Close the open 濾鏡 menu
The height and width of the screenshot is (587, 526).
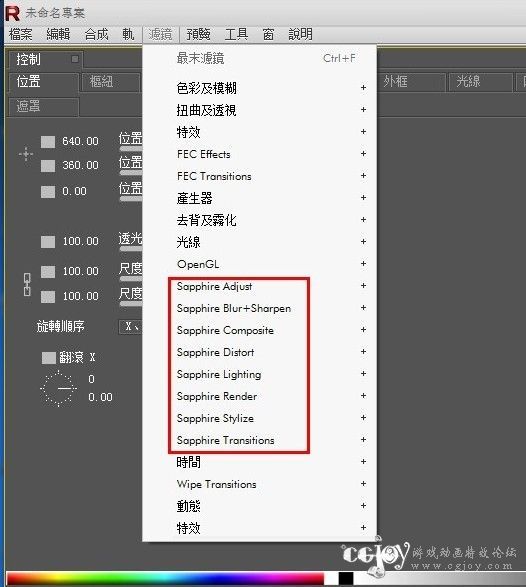[160, 34]
